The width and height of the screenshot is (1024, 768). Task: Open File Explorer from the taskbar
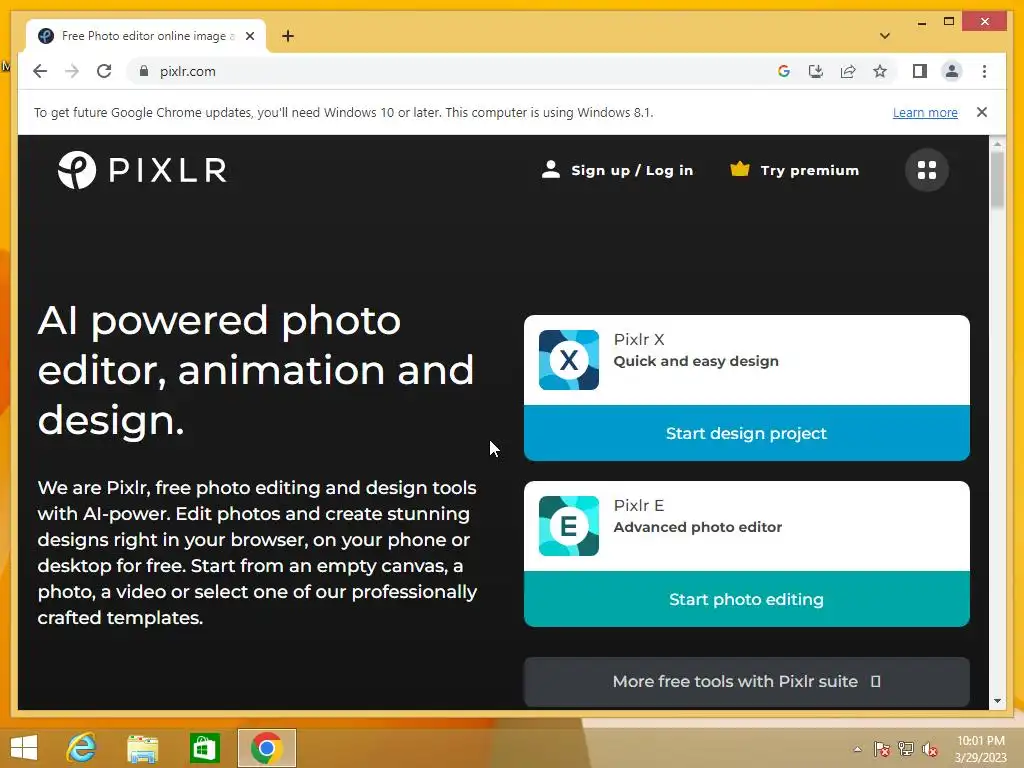143,748
